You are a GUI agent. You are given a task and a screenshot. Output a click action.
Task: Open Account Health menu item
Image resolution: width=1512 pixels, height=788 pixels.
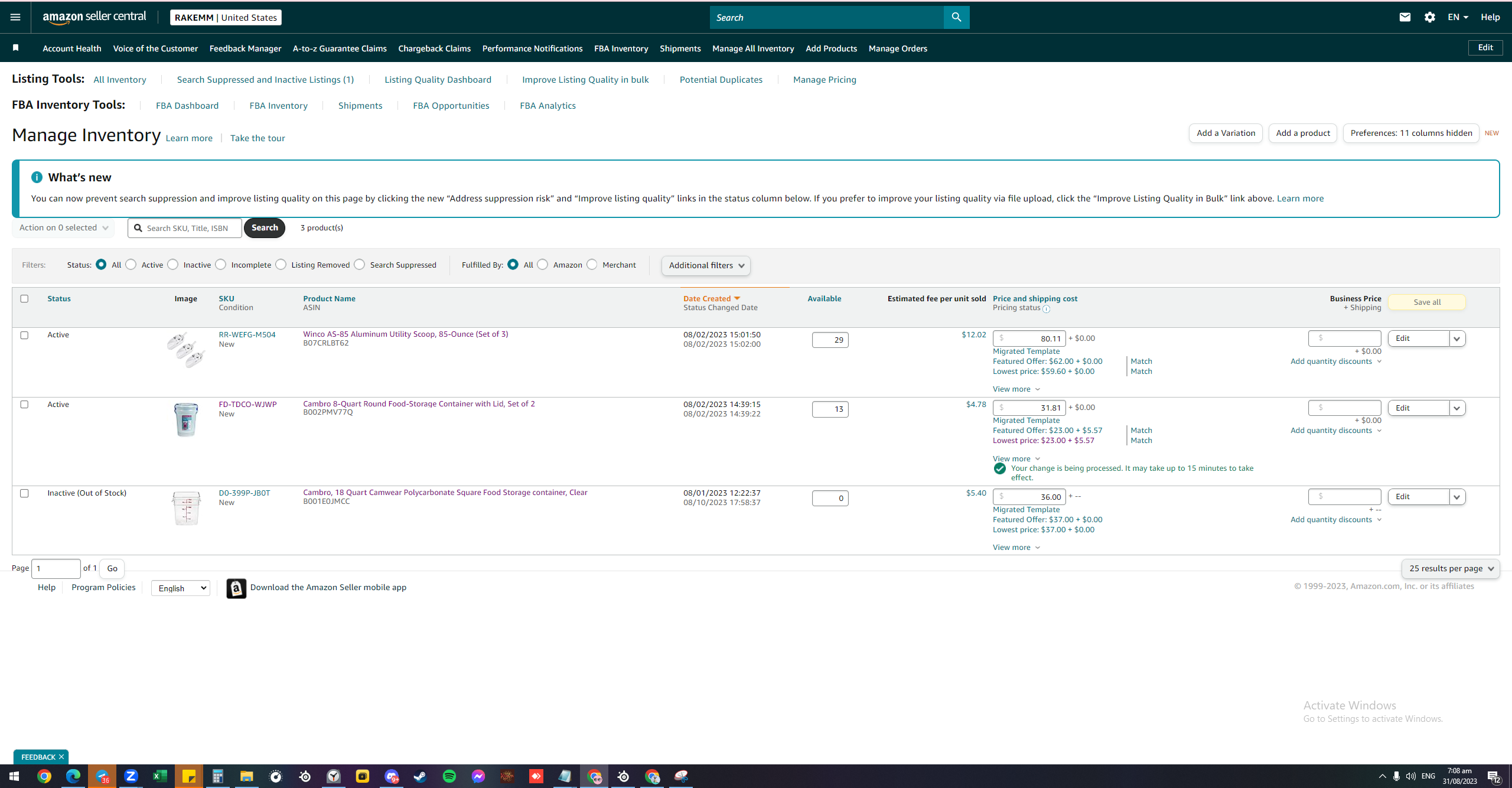click(x=72, y=48)
